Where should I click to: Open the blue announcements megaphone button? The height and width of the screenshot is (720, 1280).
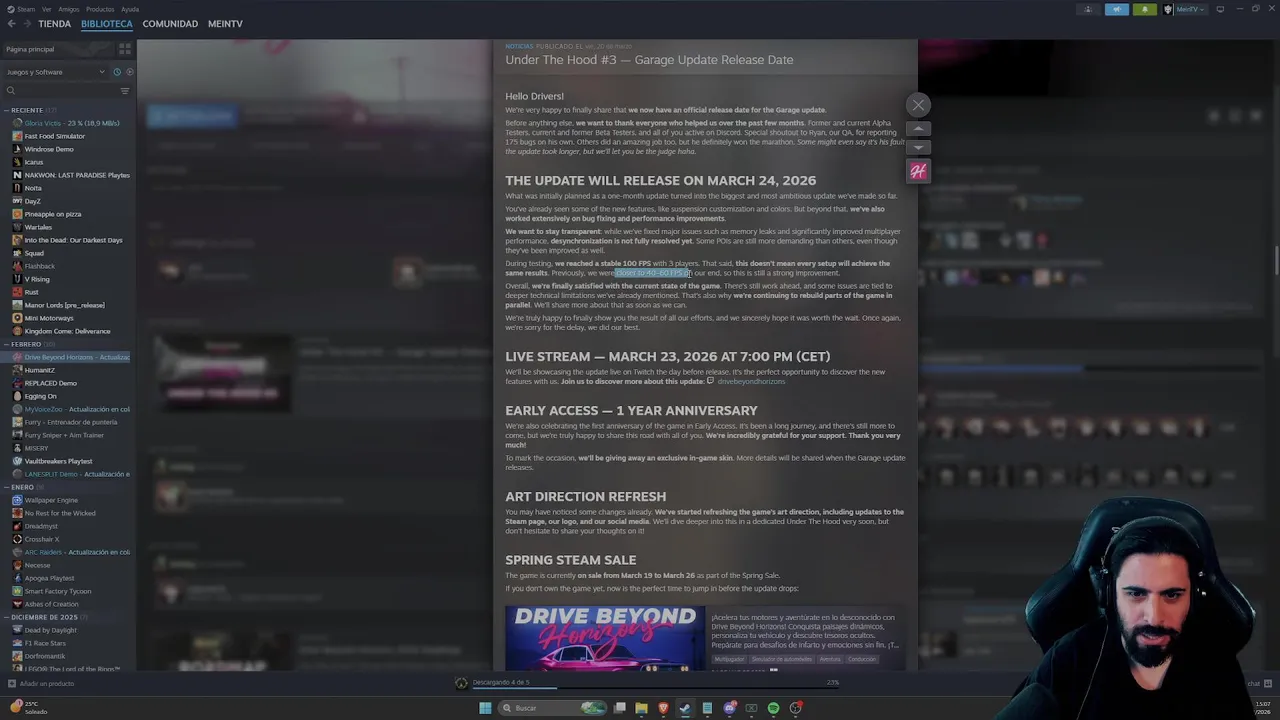tap(1116, 9)
